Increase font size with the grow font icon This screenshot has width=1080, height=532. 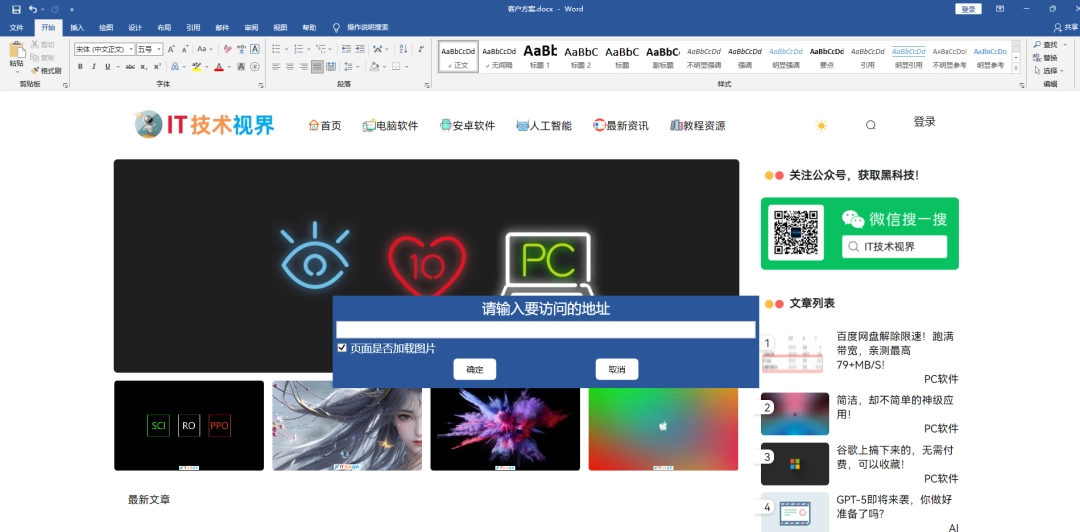[172, 49]
